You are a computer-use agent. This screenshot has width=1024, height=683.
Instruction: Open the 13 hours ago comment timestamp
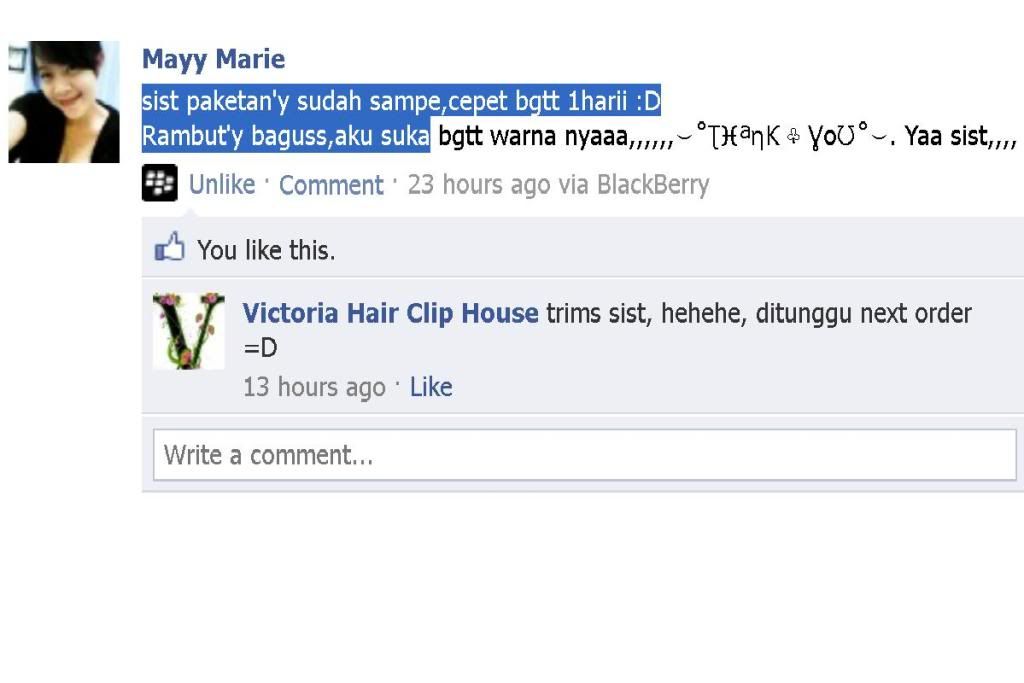(314, 387)
